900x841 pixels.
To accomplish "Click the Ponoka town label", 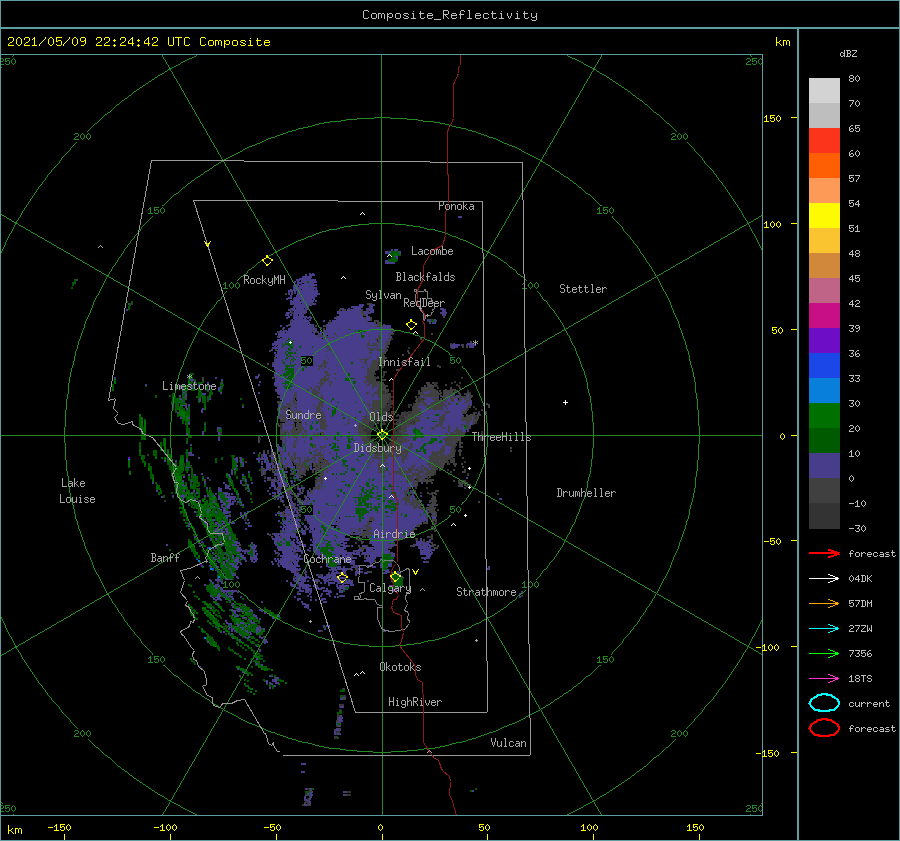I will tap(456, 206).
